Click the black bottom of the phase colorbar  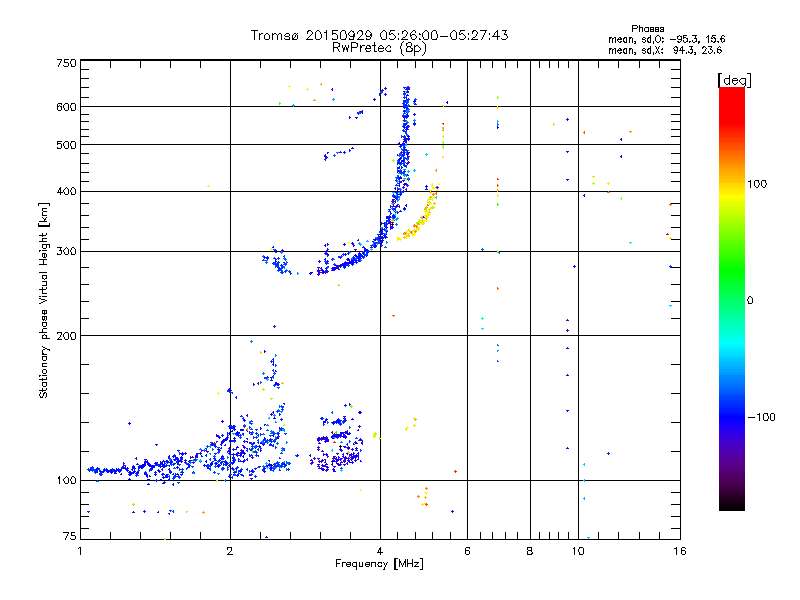pos(732,503)
